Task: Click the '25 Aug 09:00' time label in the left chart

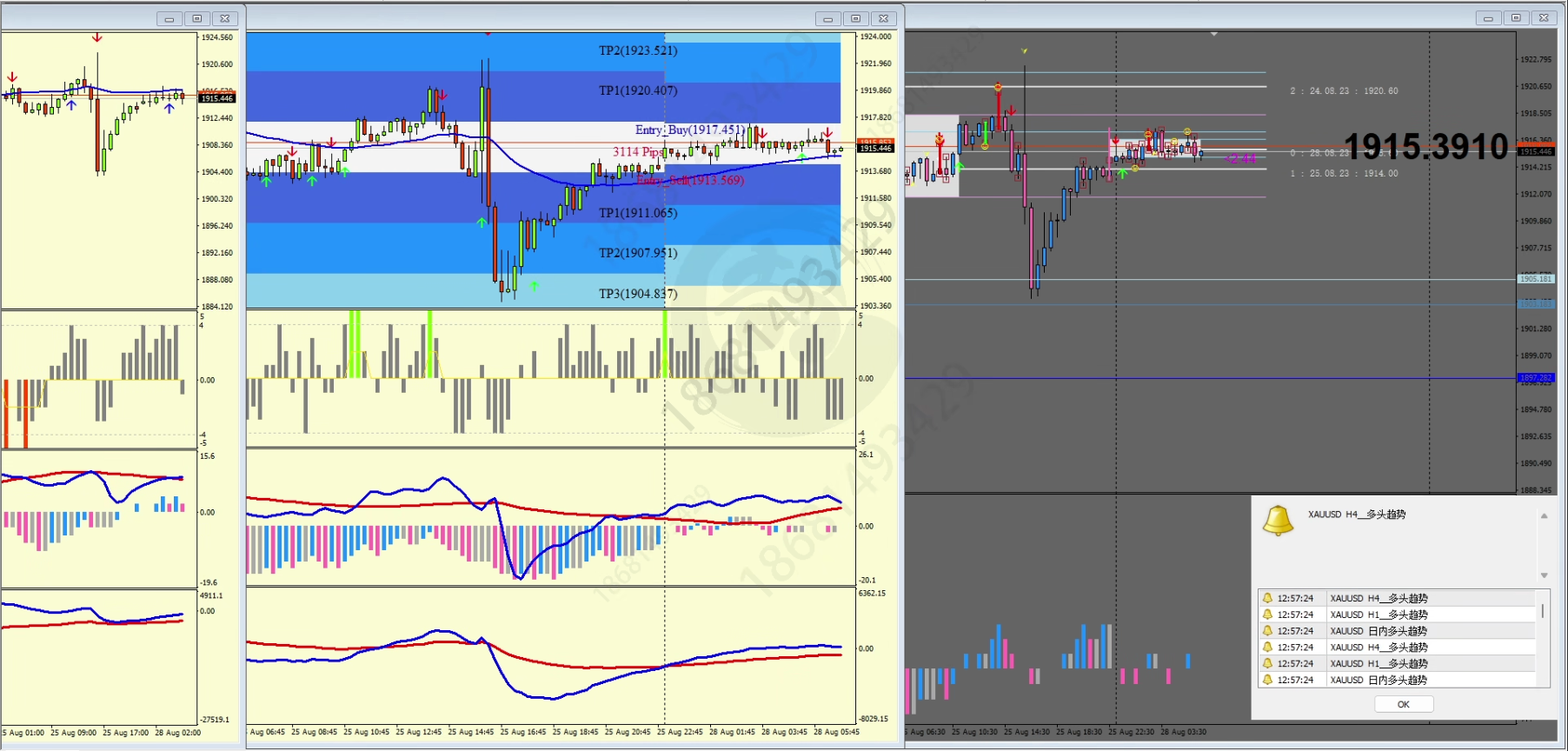Action: 74,733
